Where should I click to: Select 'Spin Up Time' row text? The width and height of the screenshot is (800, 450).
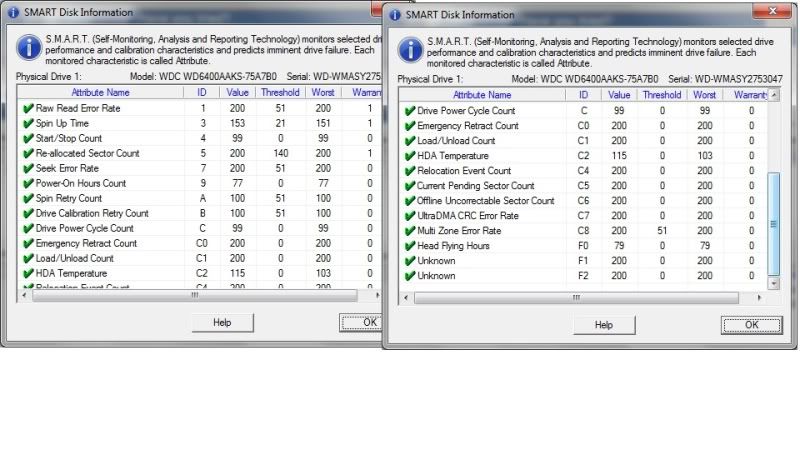[x=62, y=123]
